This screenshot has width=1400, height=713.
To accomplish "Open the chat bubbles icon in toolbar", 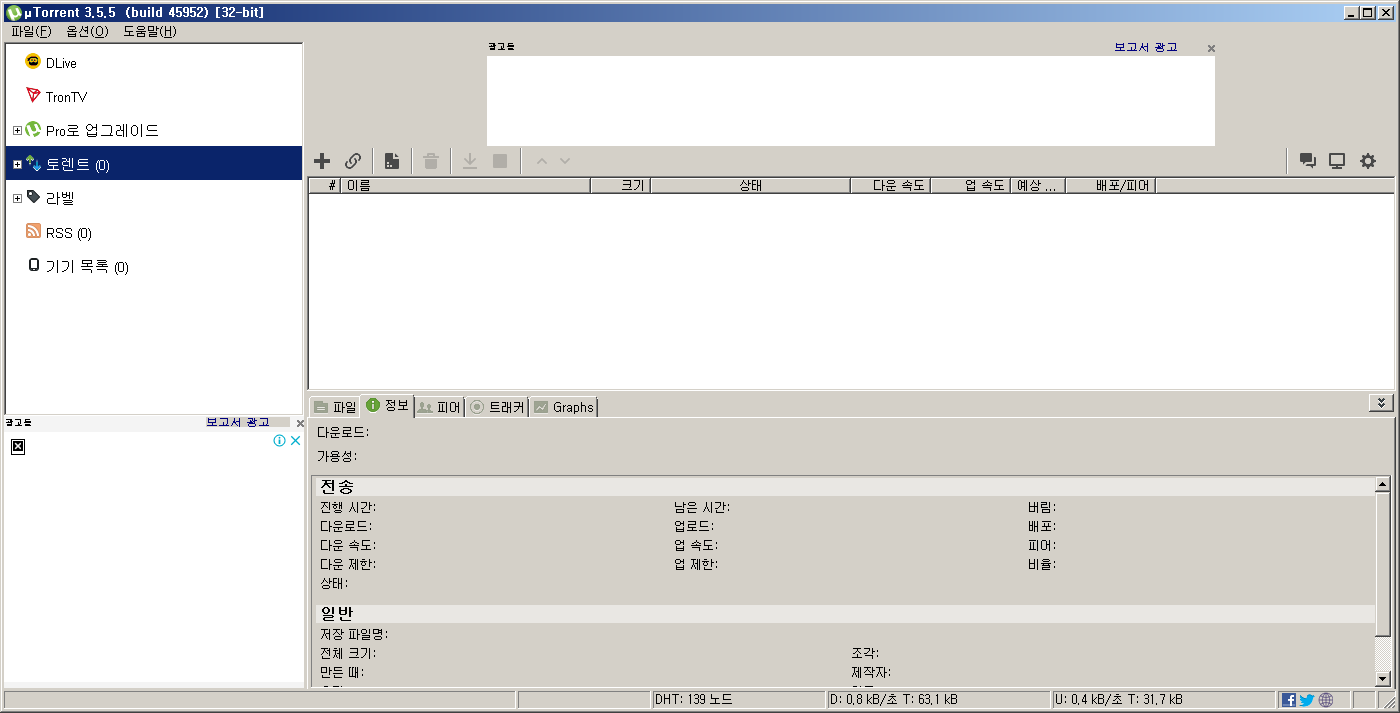I will pyautogui.click(x=1307, y=161).
